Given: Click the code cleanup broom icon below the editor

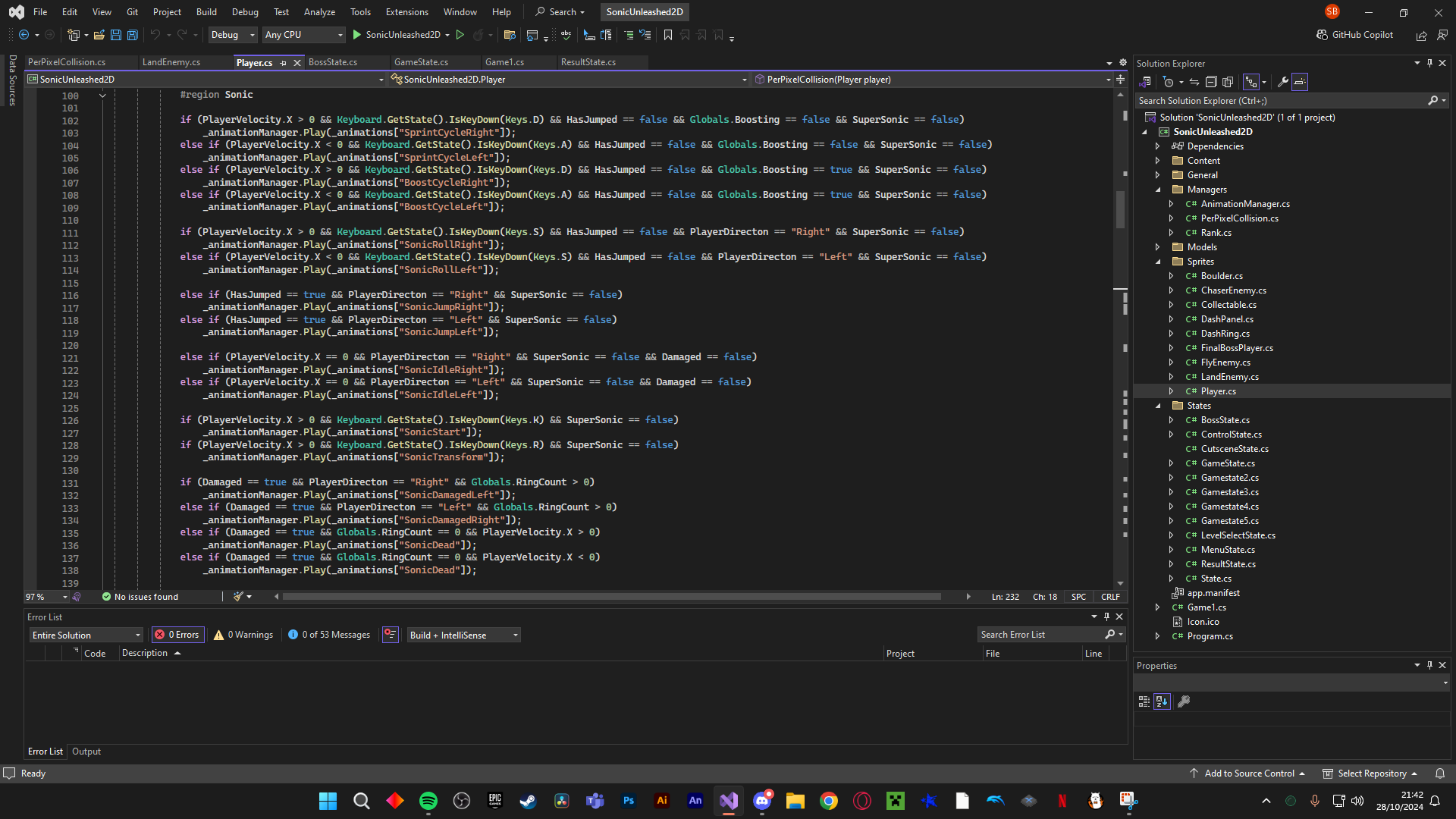Looking at the screenshot, I should (x=238, y=597).
